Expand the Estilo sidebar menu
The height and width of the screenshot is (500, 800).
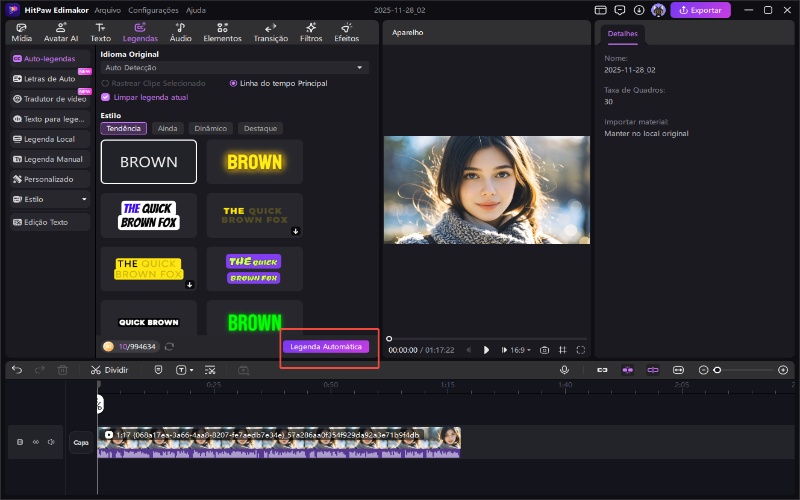coord(50,199)
